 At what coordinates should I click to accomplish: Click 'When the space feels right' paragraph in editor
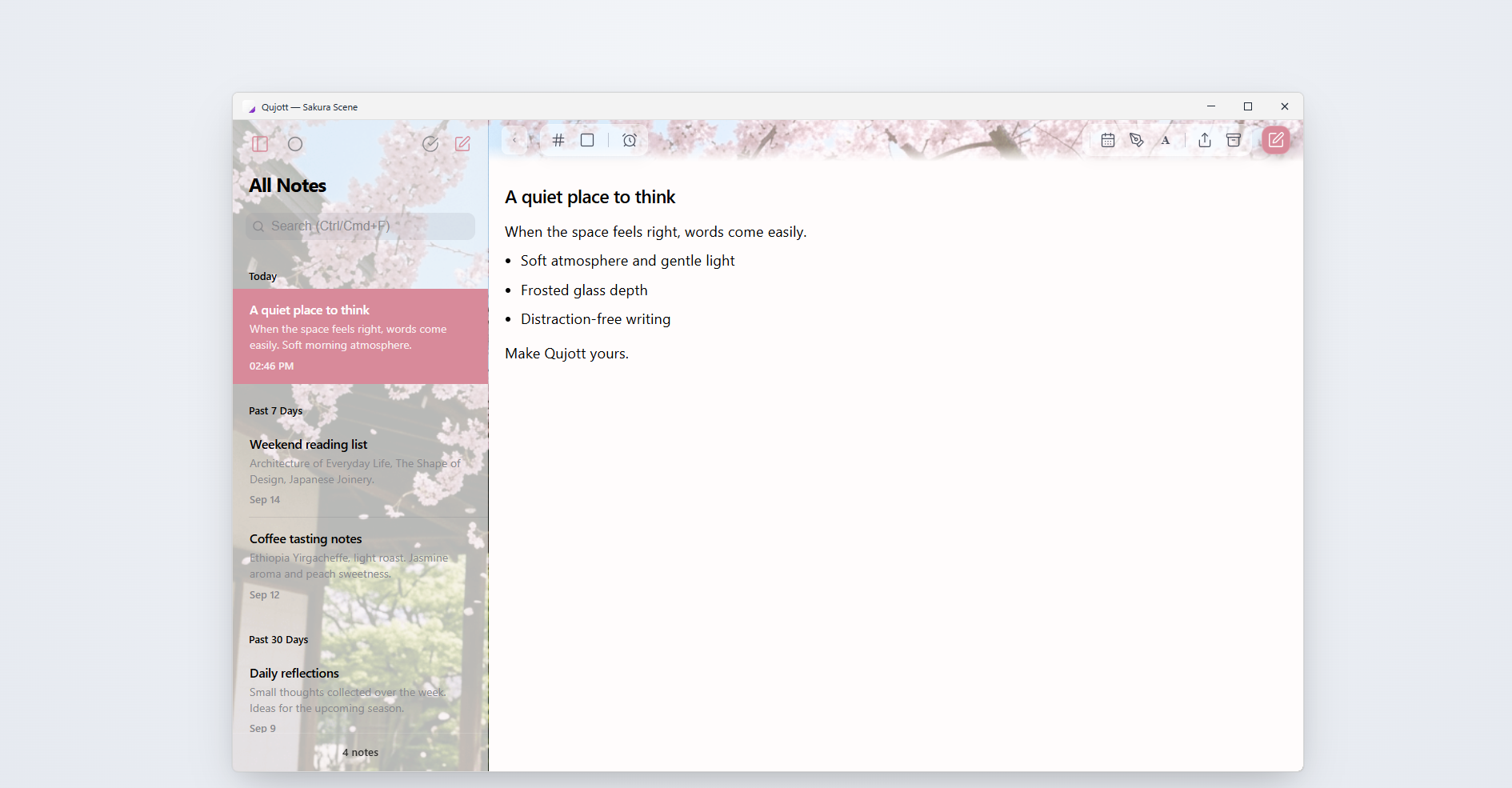(x=656, y=232)
